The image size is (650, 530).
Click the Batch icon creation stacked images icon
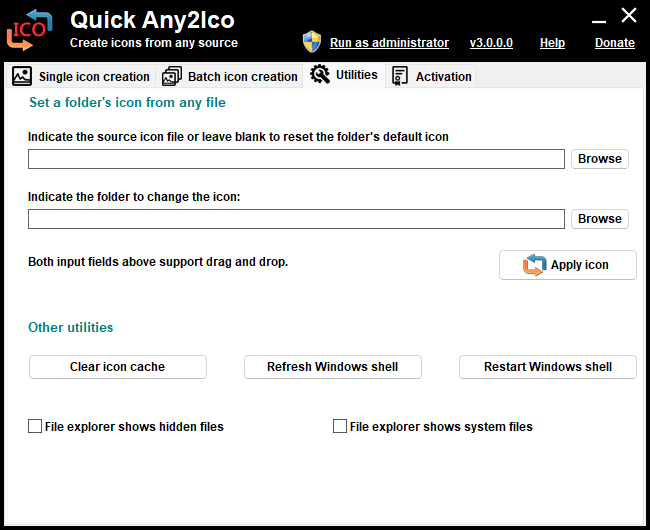pos(172,76)
